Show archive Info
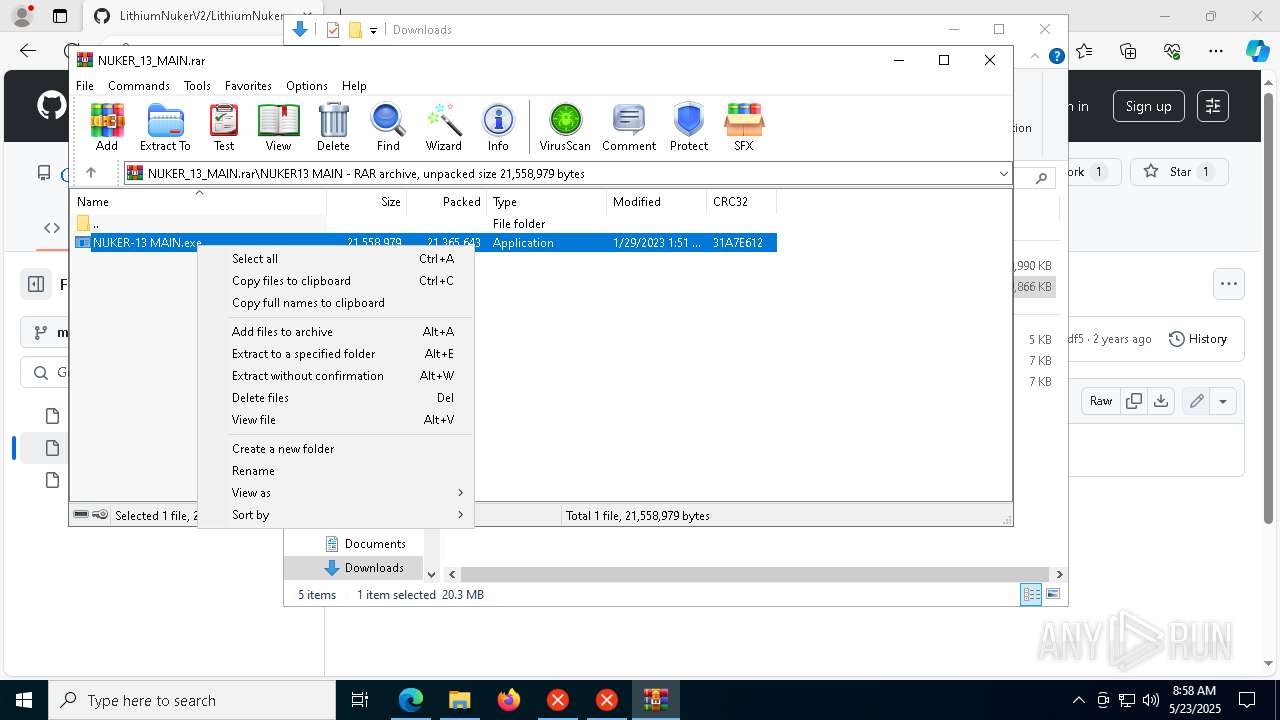This screenshot has height=720, width=1280. click(498, 127)
